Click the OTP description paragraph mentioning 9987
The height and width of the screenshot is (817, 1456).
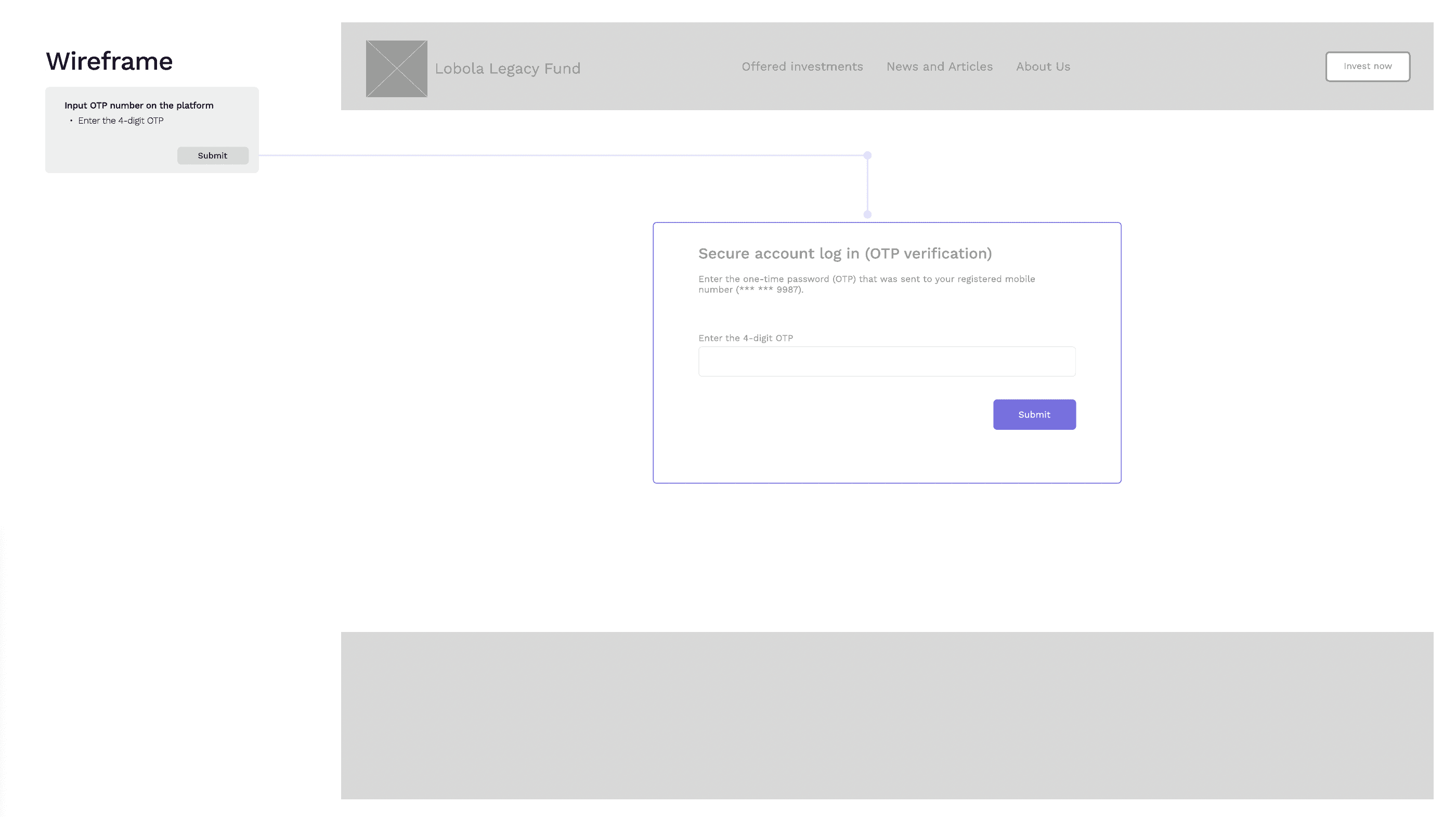[866, 284]
